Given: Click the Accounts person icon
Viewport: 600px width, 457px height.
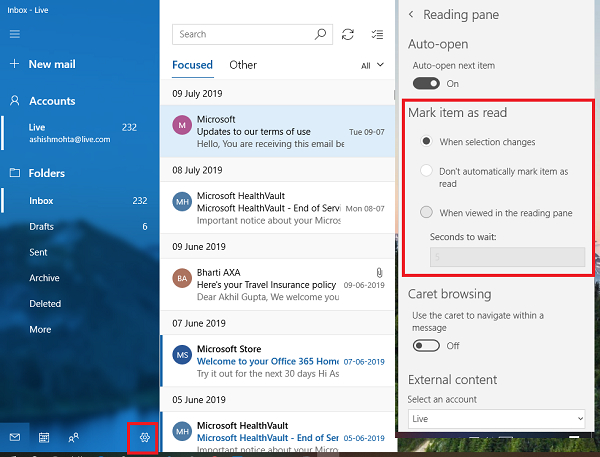Looking at the screenshot, I should pyautogui.click(x=15, y=101).
